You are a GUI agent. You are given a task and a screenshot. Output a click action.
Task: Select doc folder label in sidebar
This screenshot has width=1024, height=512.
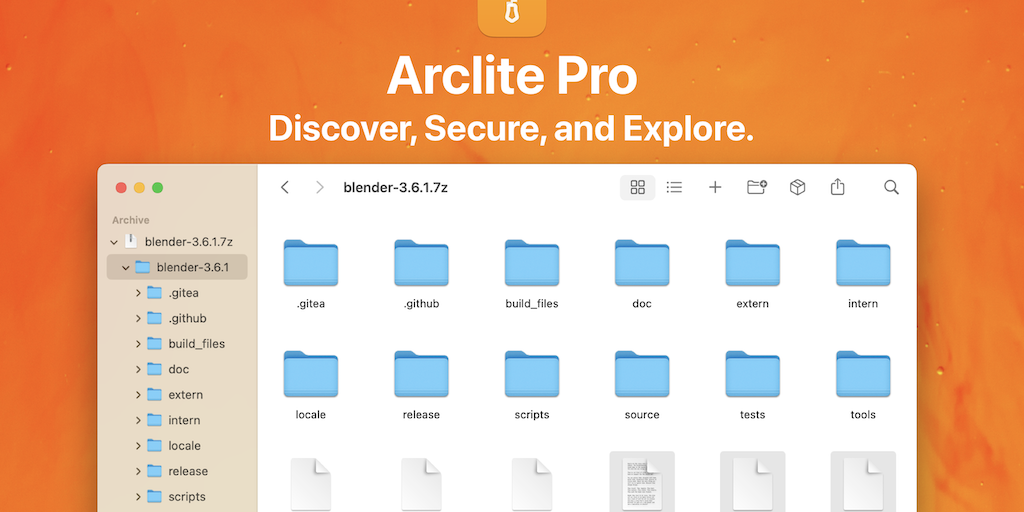point(178,369)
